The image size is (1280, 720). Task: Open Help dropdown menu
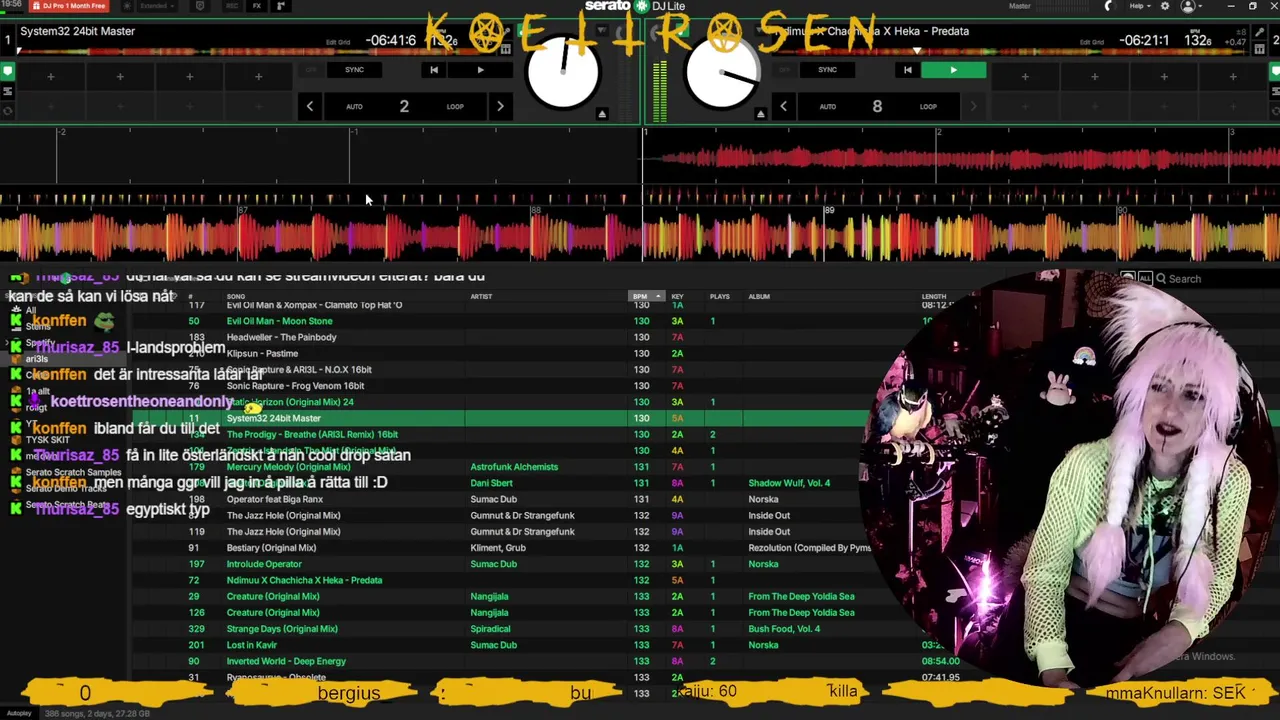tap(1139, 6)
